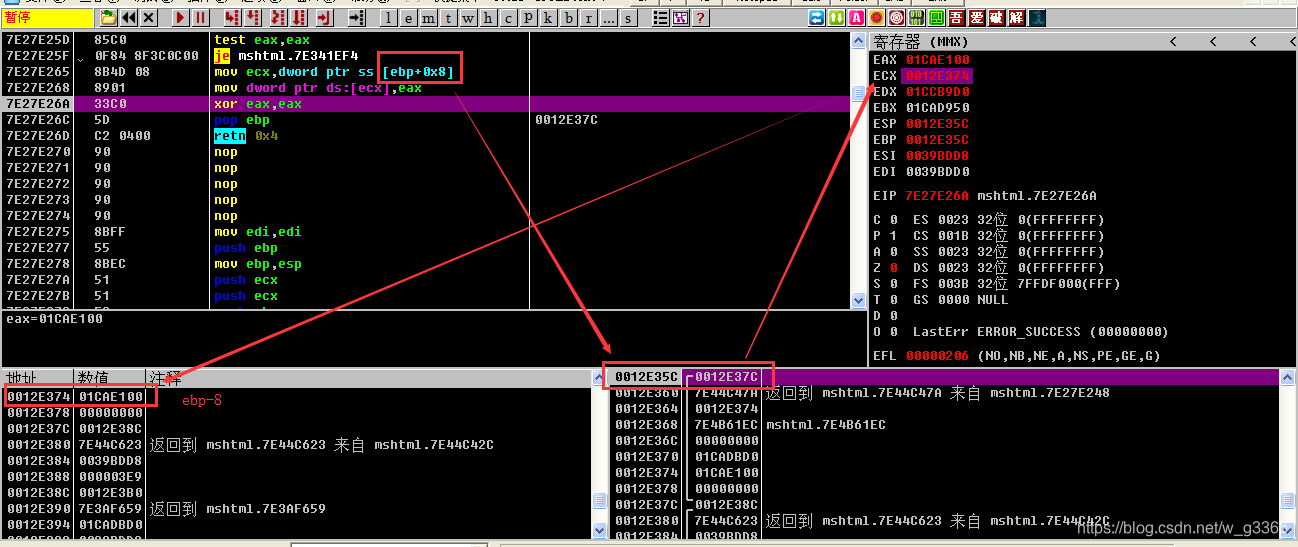Select the EFL 00000206 flags line
This screenshot has height=547, width=1298.
pyautogui.click(x=1017, y=356)
